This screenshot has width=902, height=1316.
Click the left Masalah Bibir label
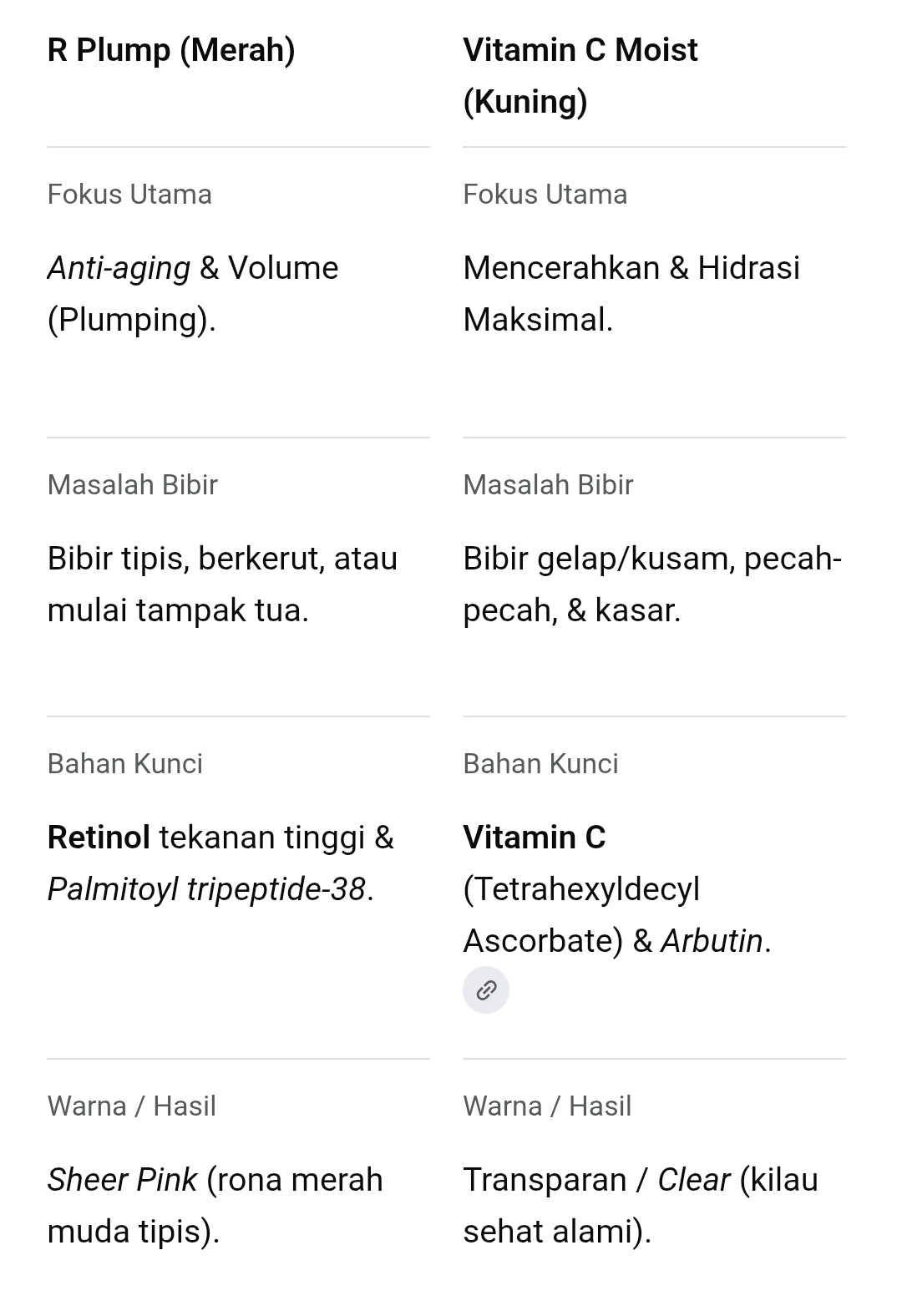(x=133, y=485)
